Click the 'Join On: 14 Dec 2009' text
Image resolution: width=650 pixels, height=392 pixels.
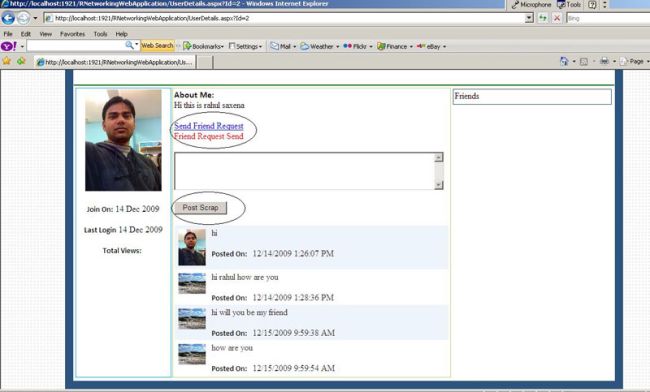[123, 209]
